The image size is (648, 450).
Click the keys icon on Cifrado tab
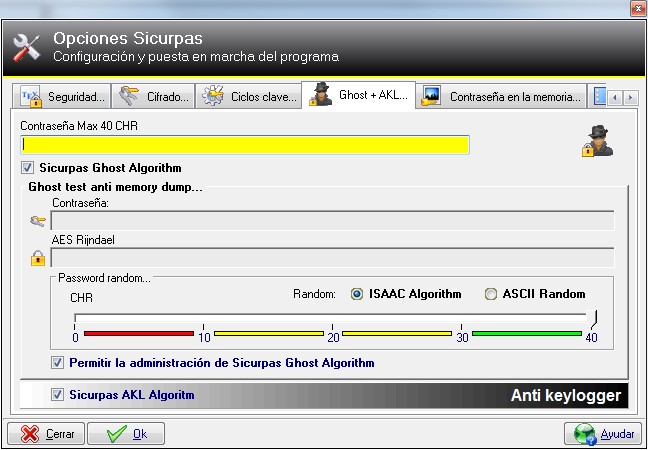(128, 97)
